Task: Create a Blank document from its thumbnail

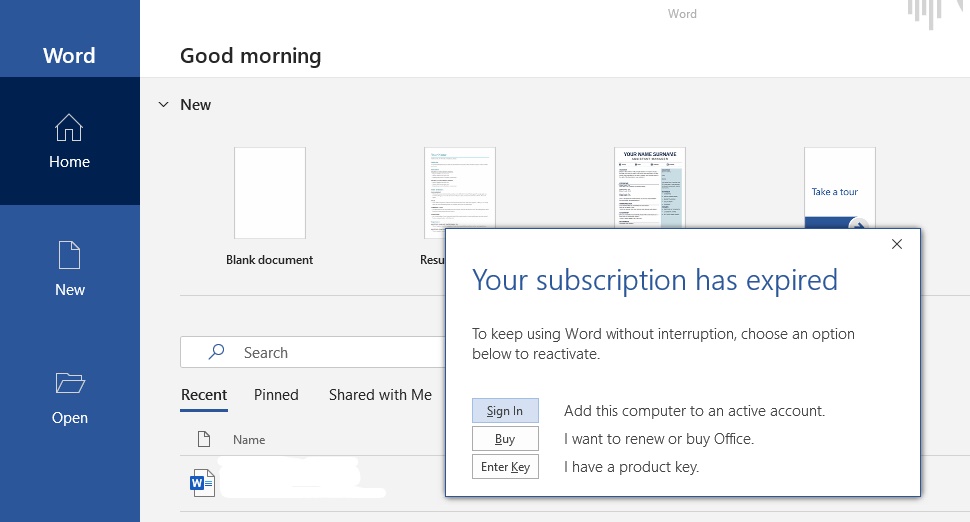Action: tap(270, 193)
